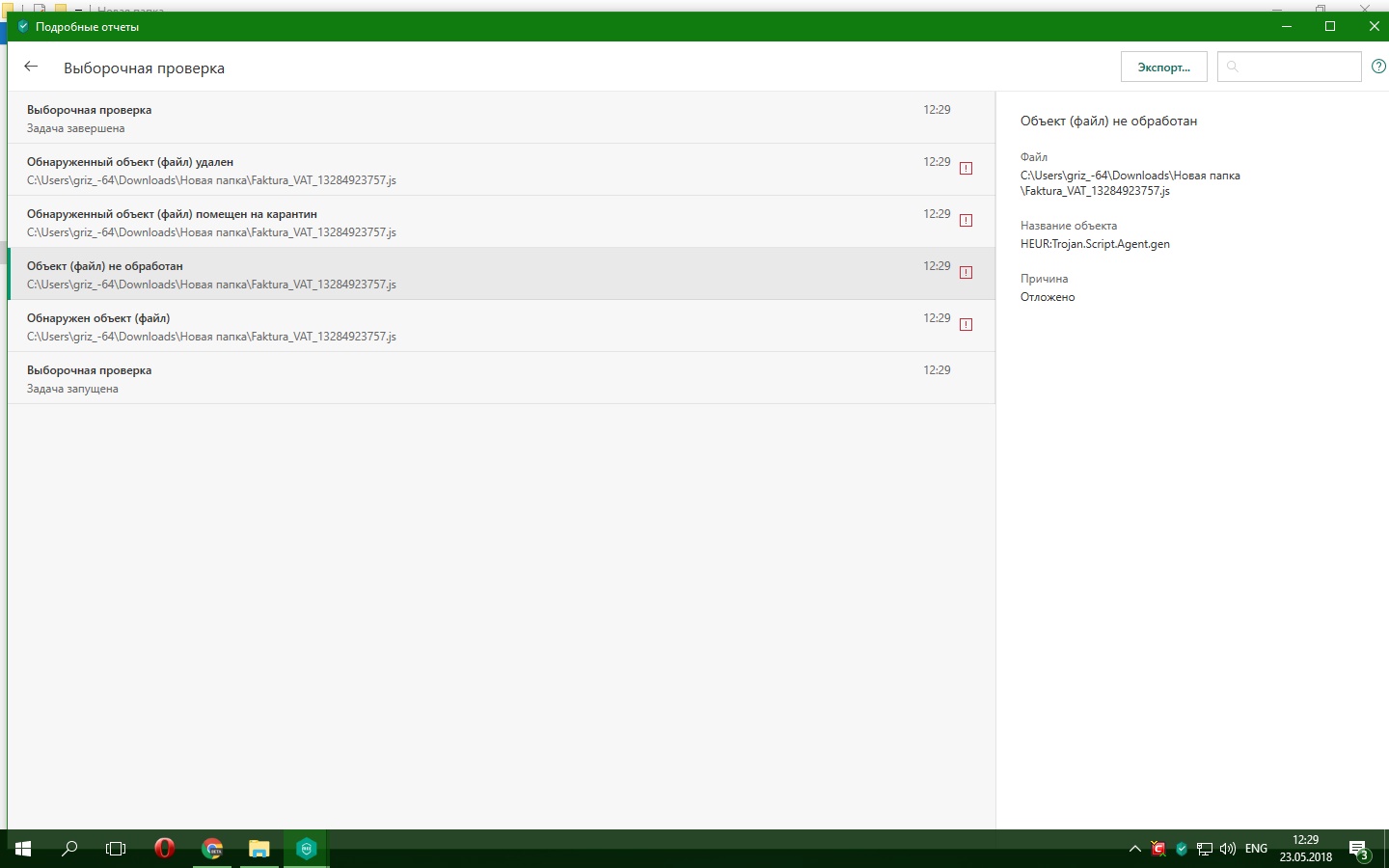
Task: Close the Подробные отчеты window
Action: tap(1374, 26)
